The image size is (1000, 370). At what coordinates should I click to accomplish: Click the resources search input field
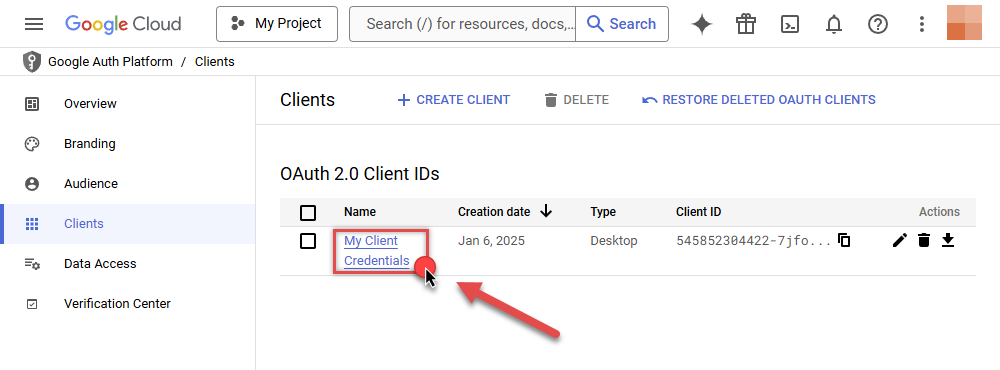click(462, 24)
